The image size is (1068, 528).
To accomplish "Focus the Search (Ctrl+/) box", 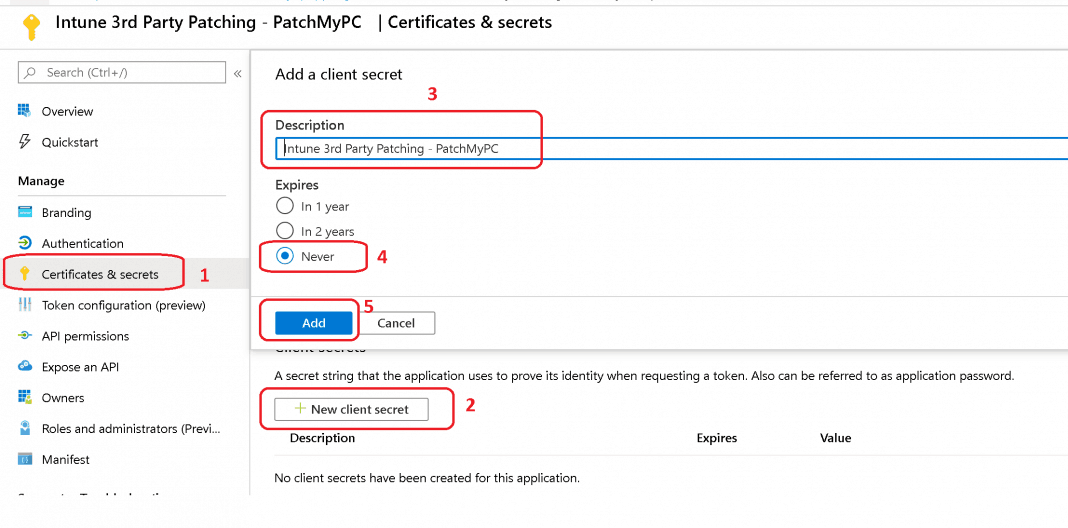I will tap(122, 72).
